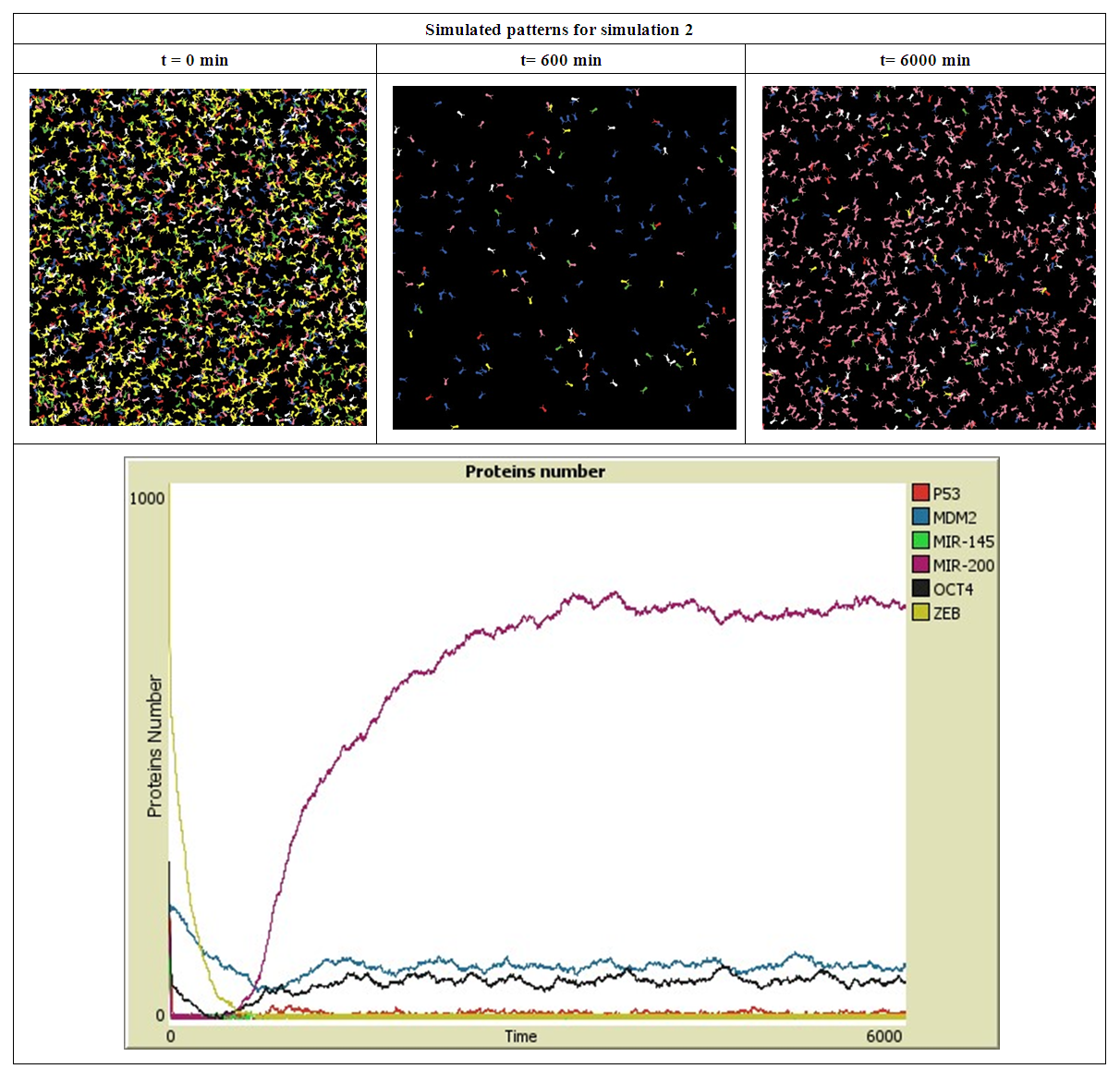Click the 't = 0 min' column header
This screenshot has height=1081, width=1120.
point(194,60)
